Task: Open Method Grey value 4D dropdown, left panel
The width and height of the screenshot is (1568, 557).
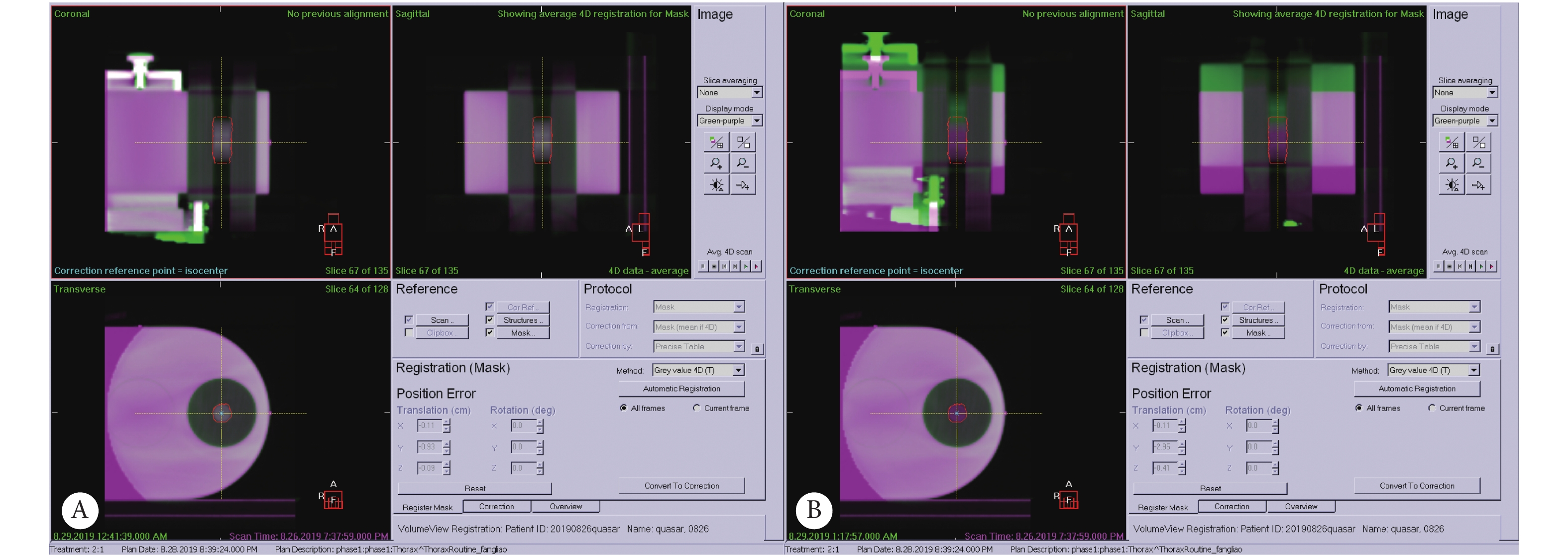Action: coord(738,371)
